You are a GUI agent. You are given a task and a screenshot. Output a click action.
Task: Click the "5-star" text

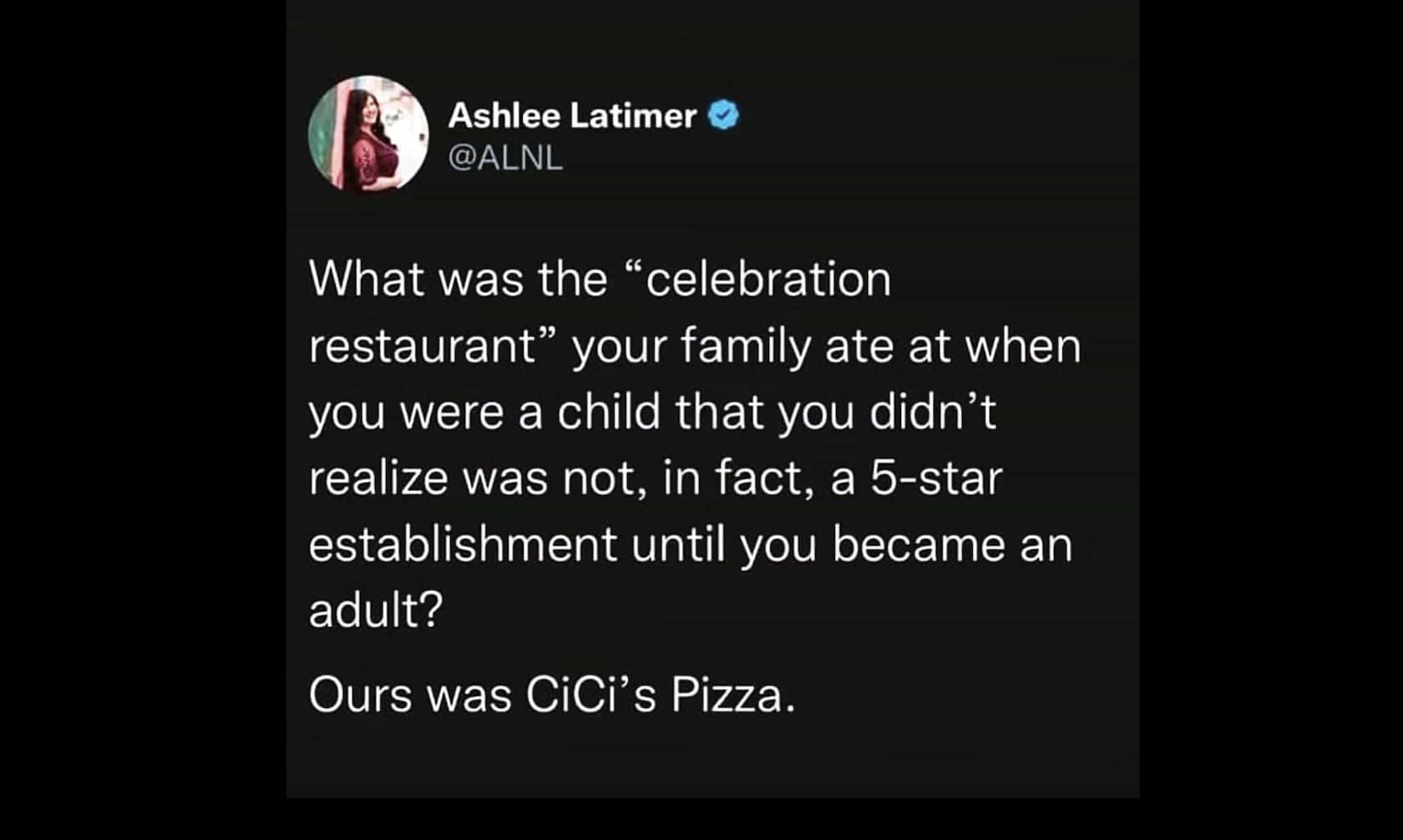[x=935, y=478]
